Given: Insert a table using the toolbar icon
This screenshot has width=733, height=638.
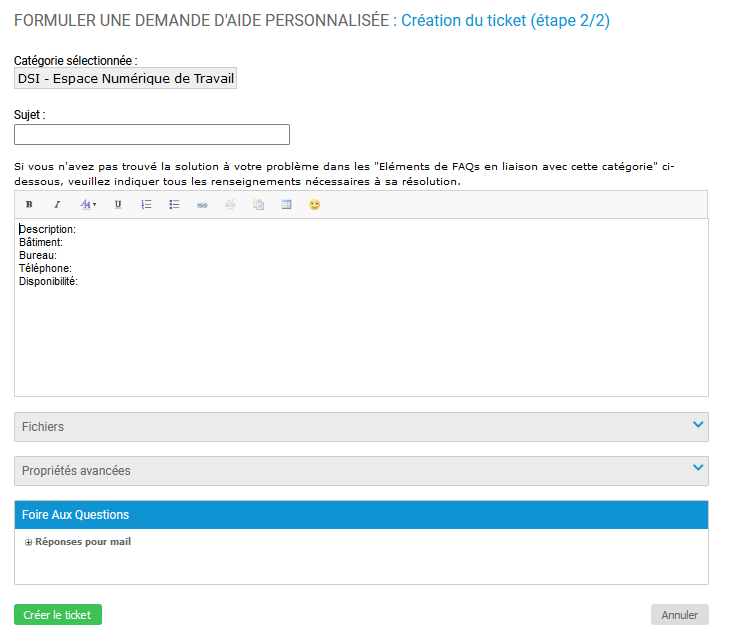Looking at the screenshot, I should point(286,205).
